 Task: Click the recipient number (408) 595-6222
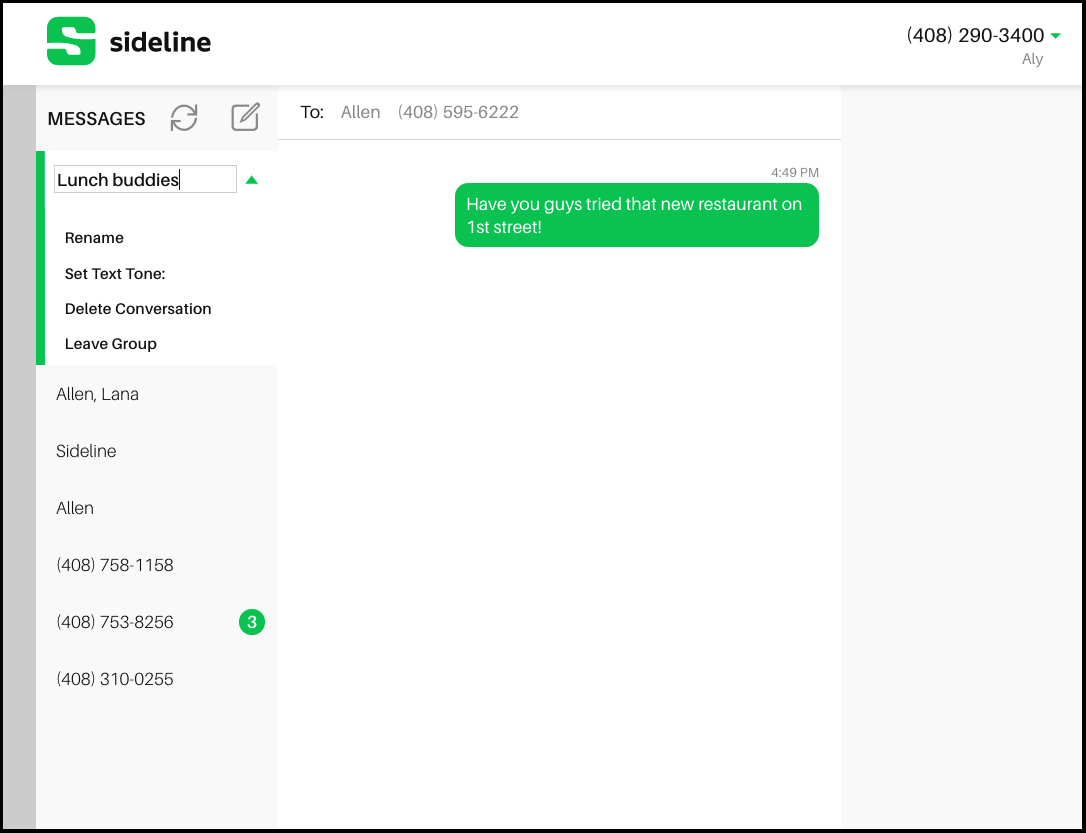458,112
